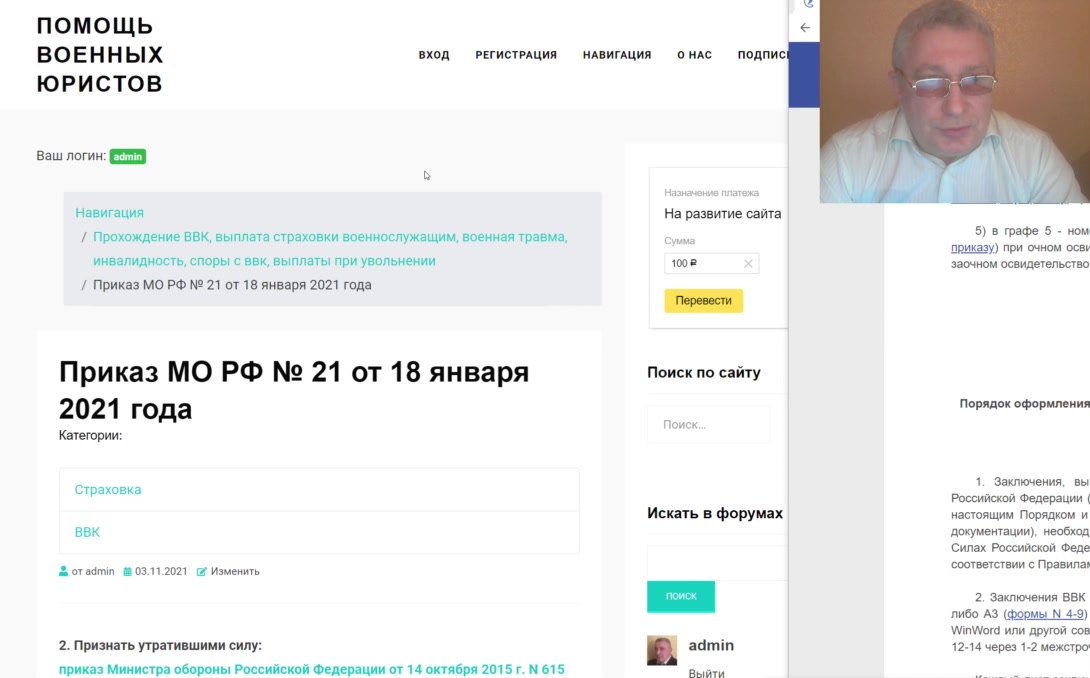Open the О НАС menu item

[x=694, y=55]
